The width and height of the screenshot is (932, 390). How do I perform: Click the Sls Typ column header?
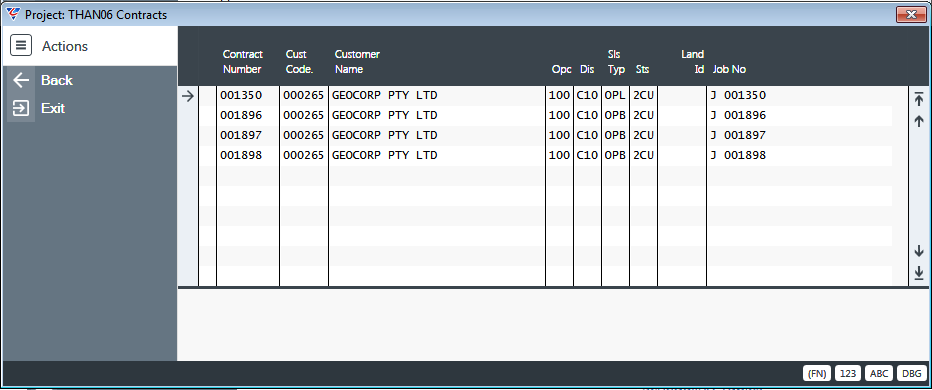click(x=616, y=62)
